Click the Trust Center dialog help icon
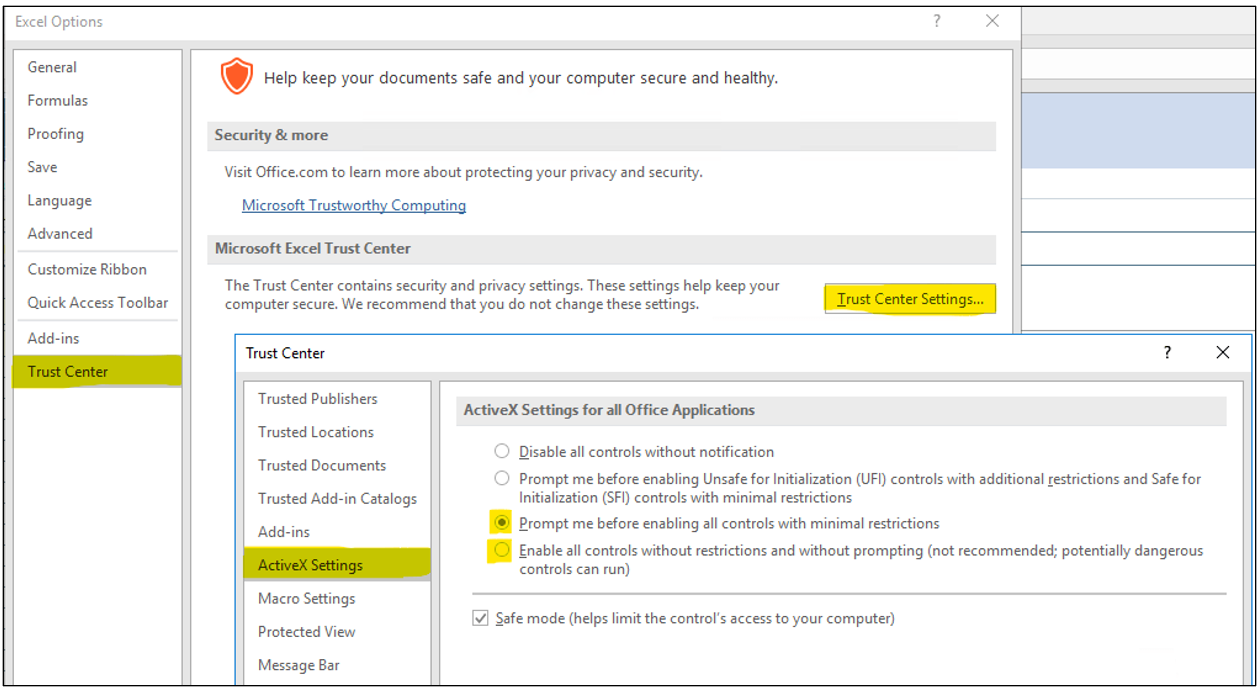1260x690 pixels. pos(1167,352)
